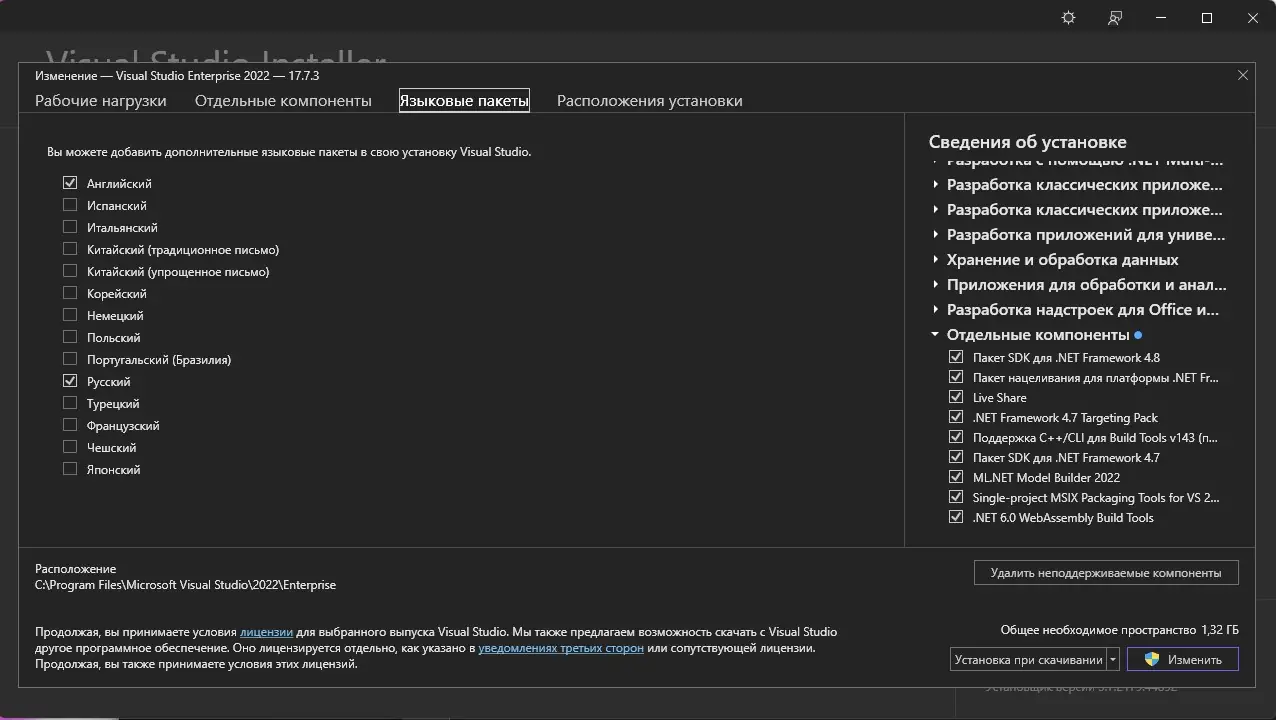Image resolution: width=1276 pixels, height=720 pixels.
Task: Tick the Японский language checkbox
Action: click(70, 469)
